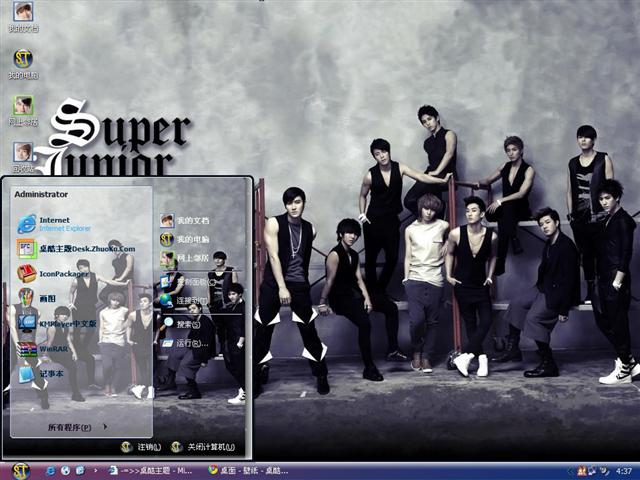The image size is (640, 480).
Task: Open the Recycle Bin desktop icon
Action: pos(23,157)
